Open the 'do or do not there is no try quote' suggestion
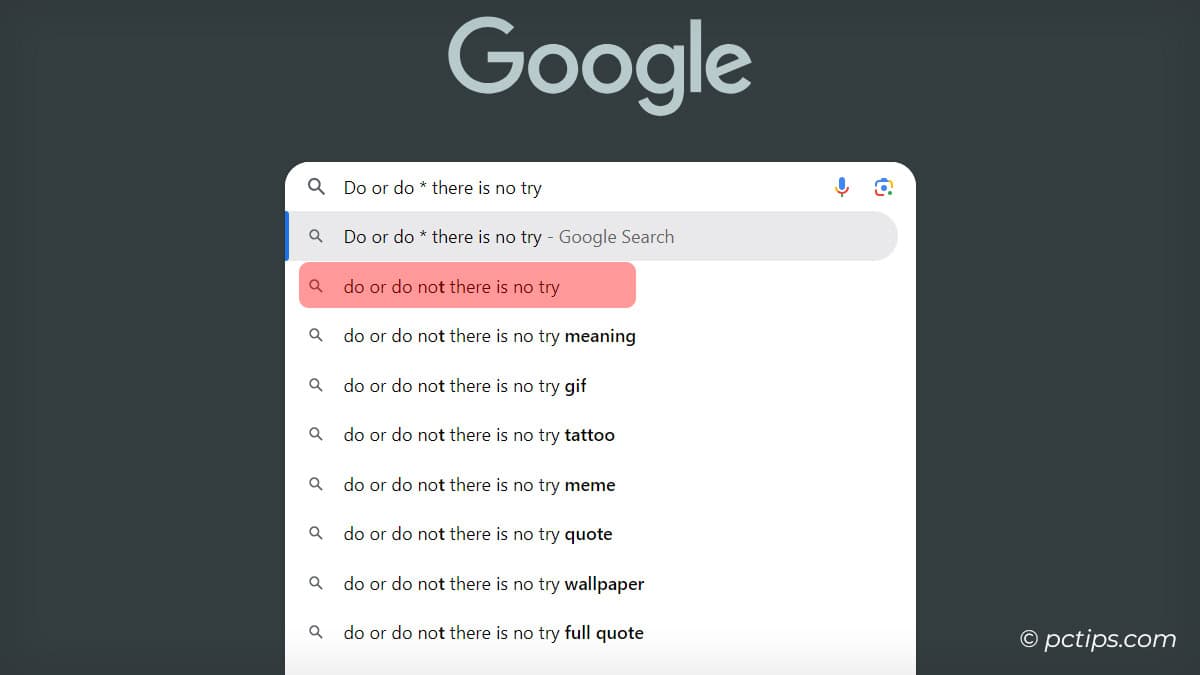 click(x=477, y=534)
